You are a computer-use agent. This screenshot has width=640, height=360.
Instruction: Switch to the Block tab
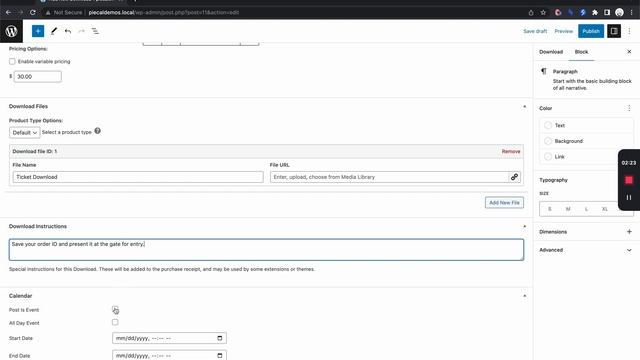[x=581, y=52]
